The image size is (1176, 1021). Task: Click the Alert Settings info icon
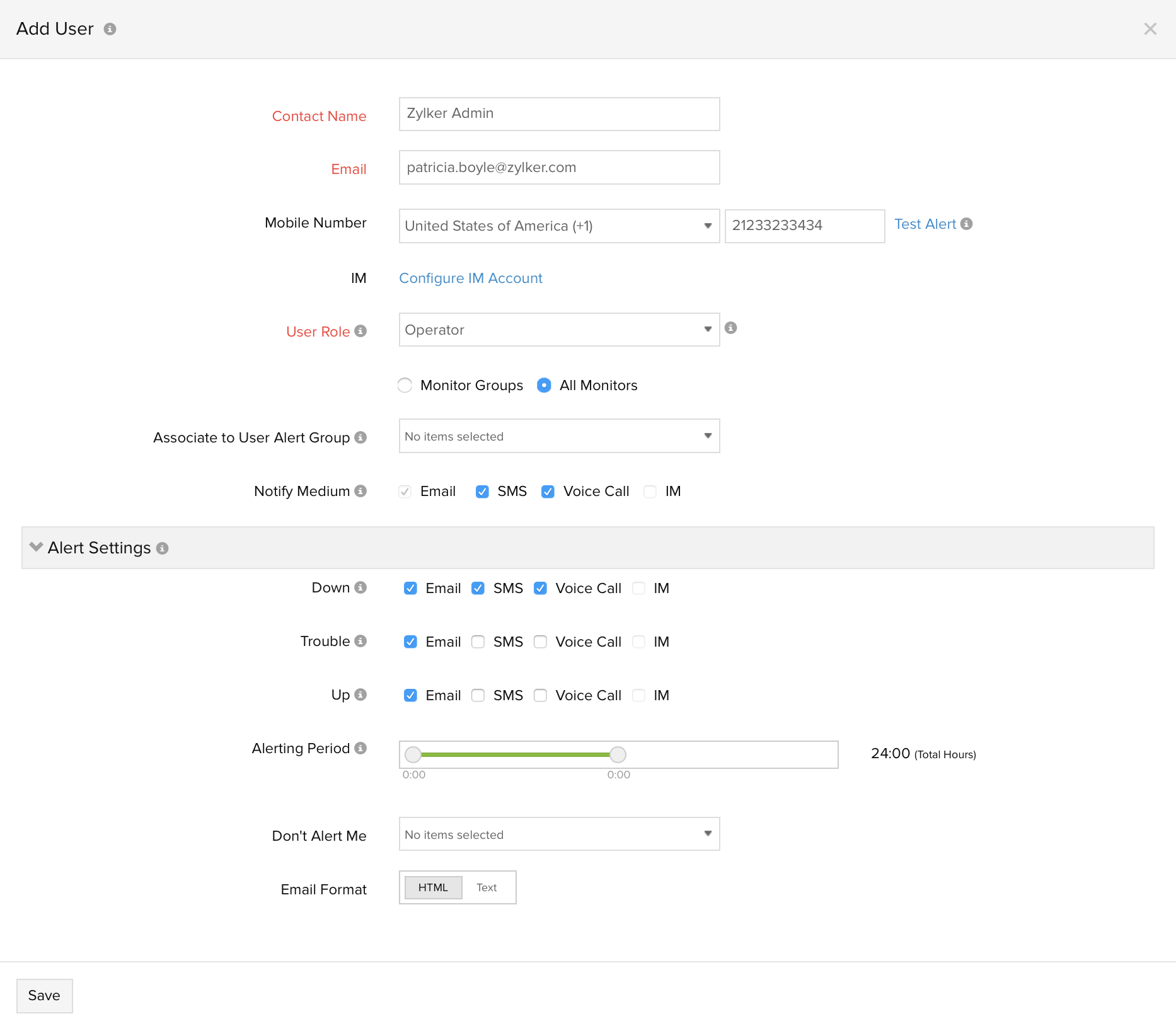click(163, 548)
